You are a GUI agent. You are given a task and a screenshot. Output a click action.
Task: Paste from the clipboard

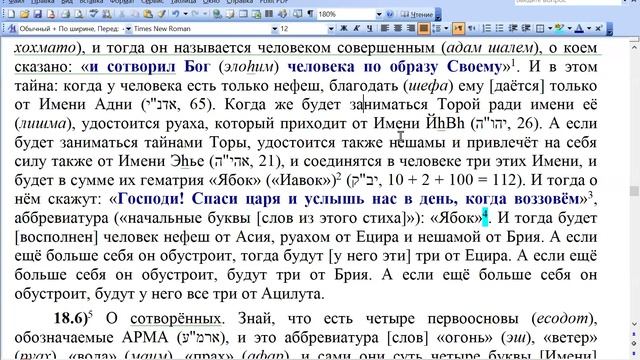pos(148,14)
